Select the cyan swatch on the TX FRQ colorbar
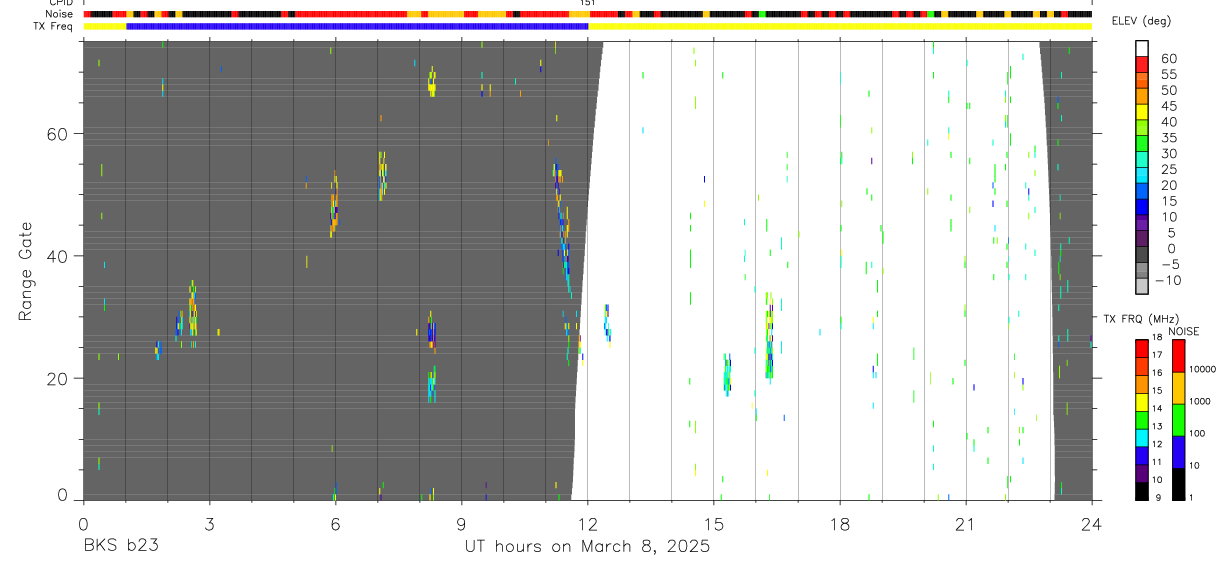1228x567 pixels. [1142, 437]
